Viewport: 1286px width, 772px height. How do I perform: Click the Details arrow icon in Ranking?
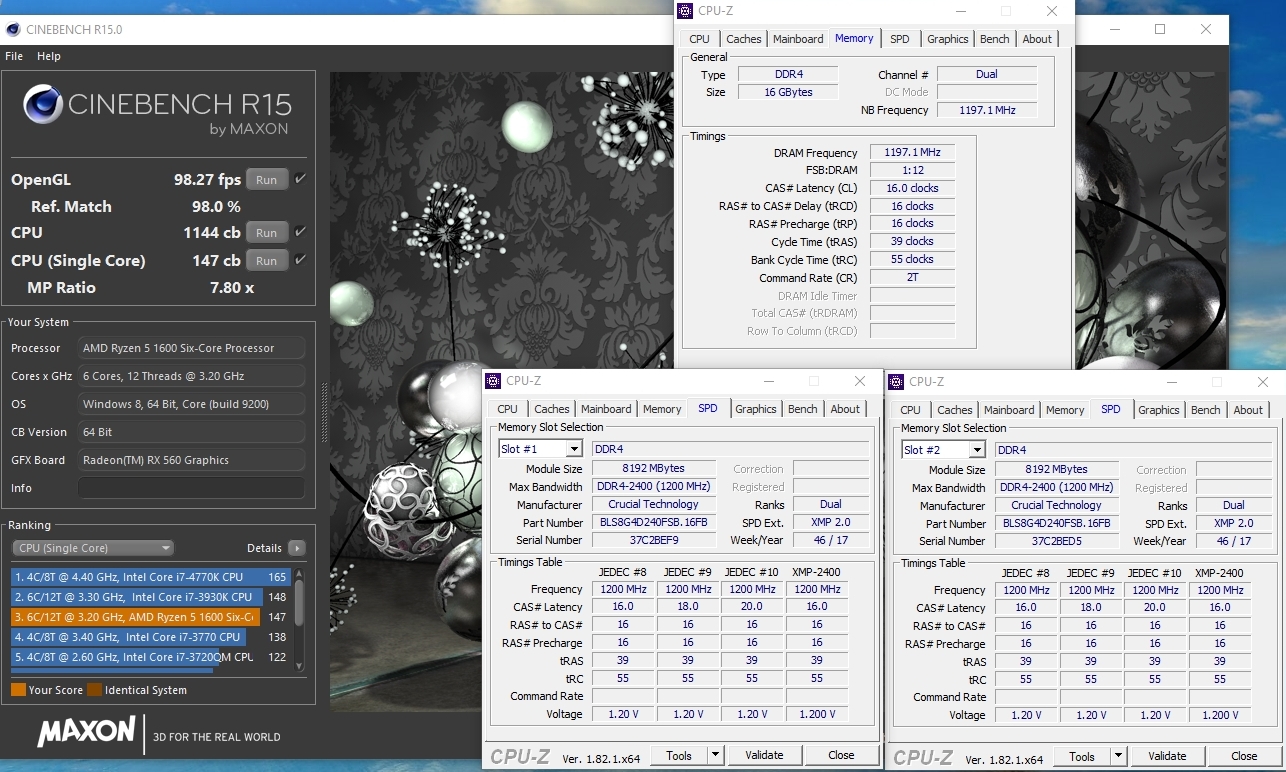[296, 548]
